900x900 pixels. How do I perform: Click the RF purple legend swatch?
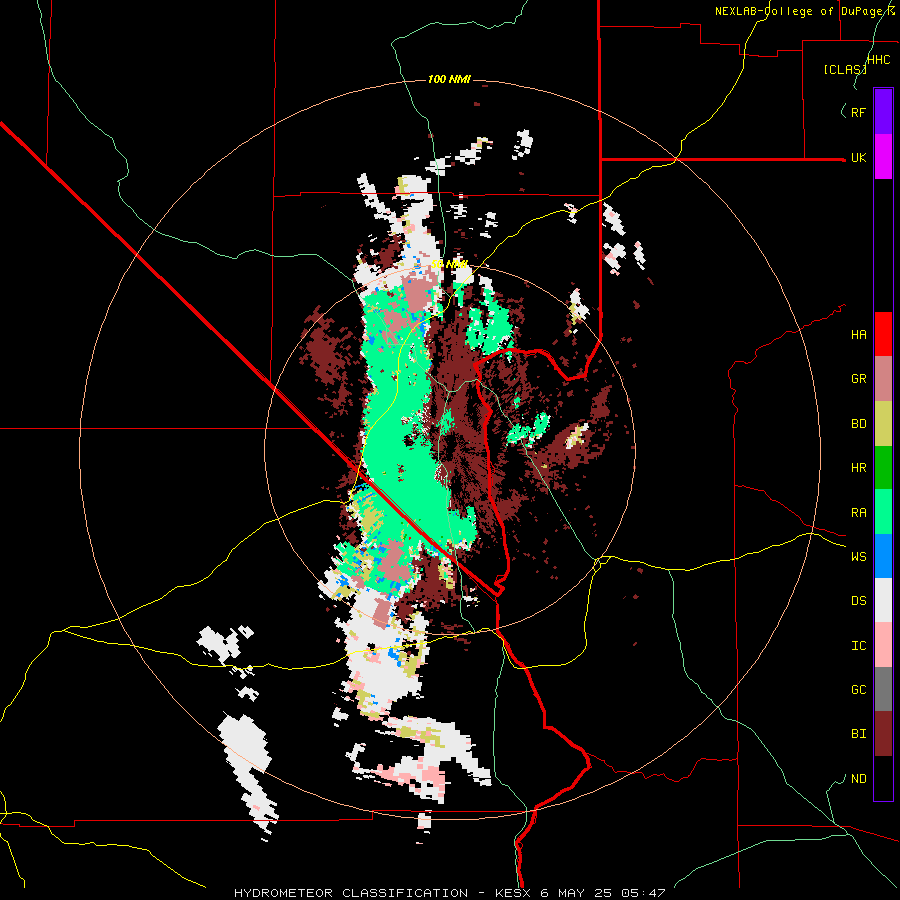tap(883, 112)
